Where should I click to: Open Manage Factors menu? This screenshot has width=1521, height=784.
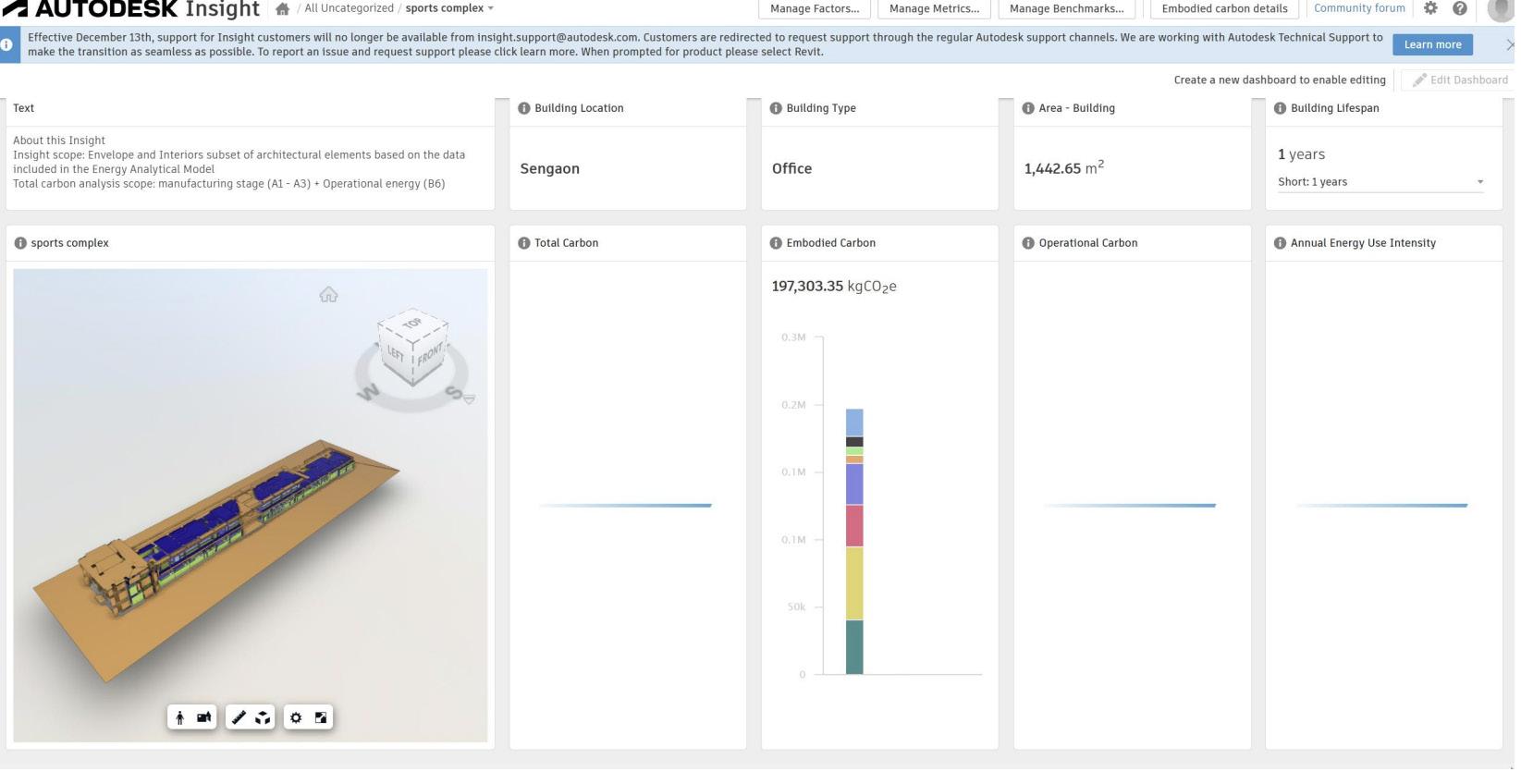pyautogui.click(x=815, y=8)
